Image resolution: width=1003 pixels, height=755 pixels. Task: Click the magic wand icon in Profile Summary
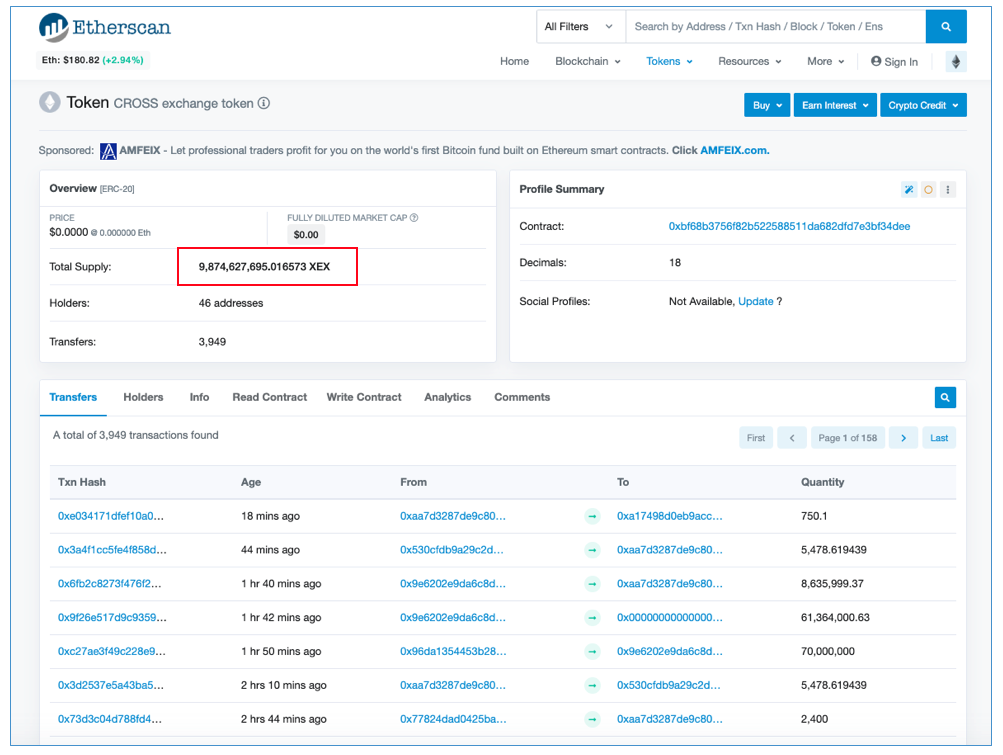pyautogui.click(x=908, y=190)
